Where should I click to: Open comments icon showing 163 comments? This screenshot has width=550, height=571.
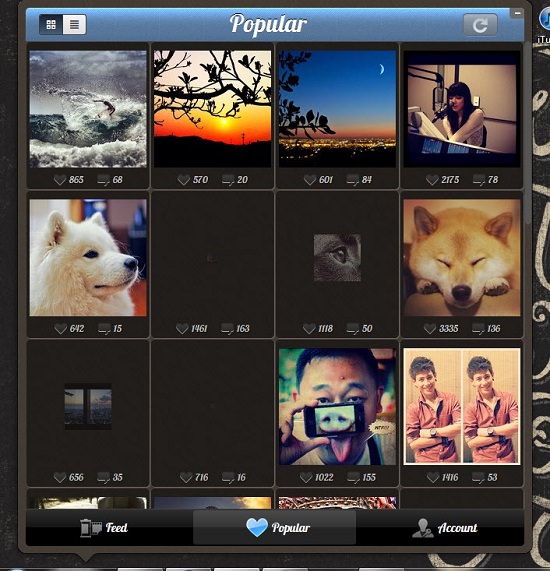[x=227, y=329]
